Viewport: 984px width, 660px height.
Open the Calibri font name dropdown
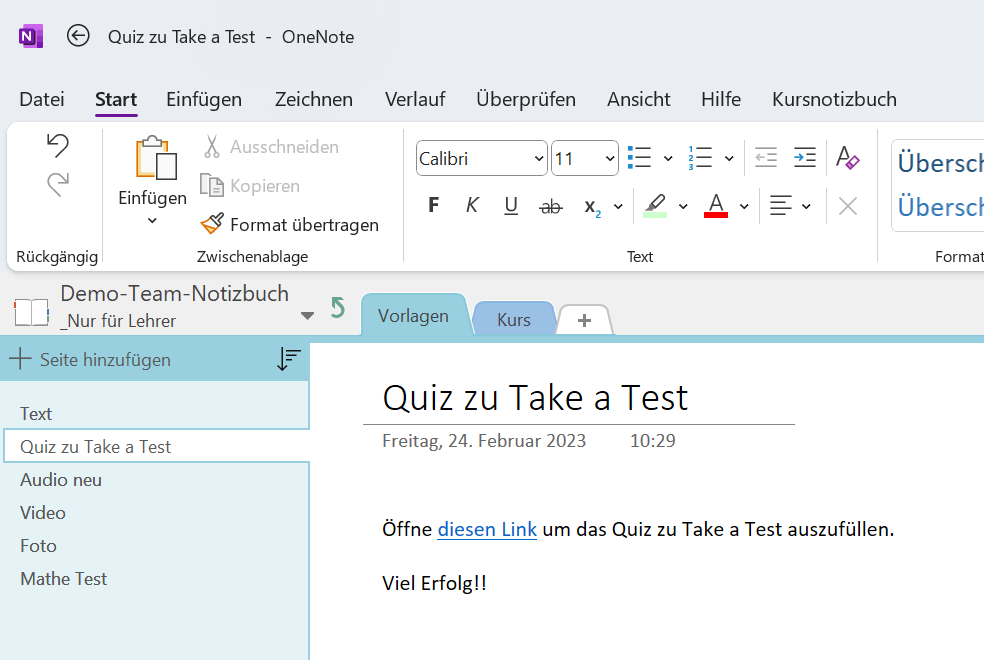(x=539, y=159)
